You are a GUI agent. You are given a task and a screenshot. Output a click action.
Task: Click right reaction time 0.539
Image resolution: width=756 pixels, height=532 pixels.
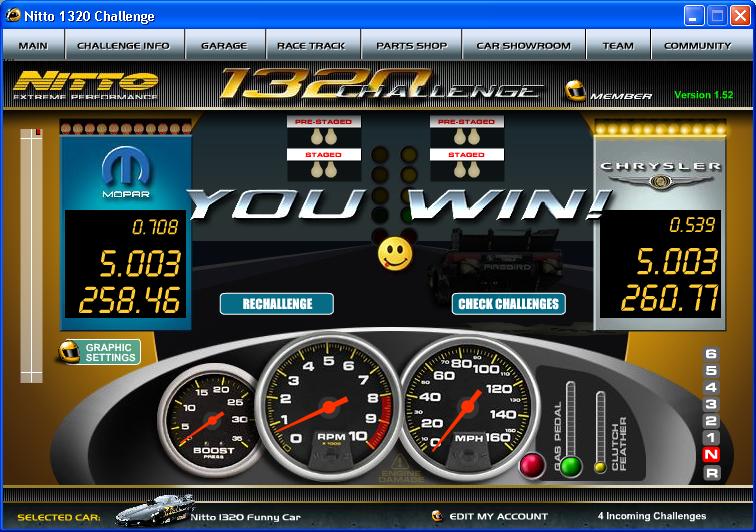click(x=692, y=225)
